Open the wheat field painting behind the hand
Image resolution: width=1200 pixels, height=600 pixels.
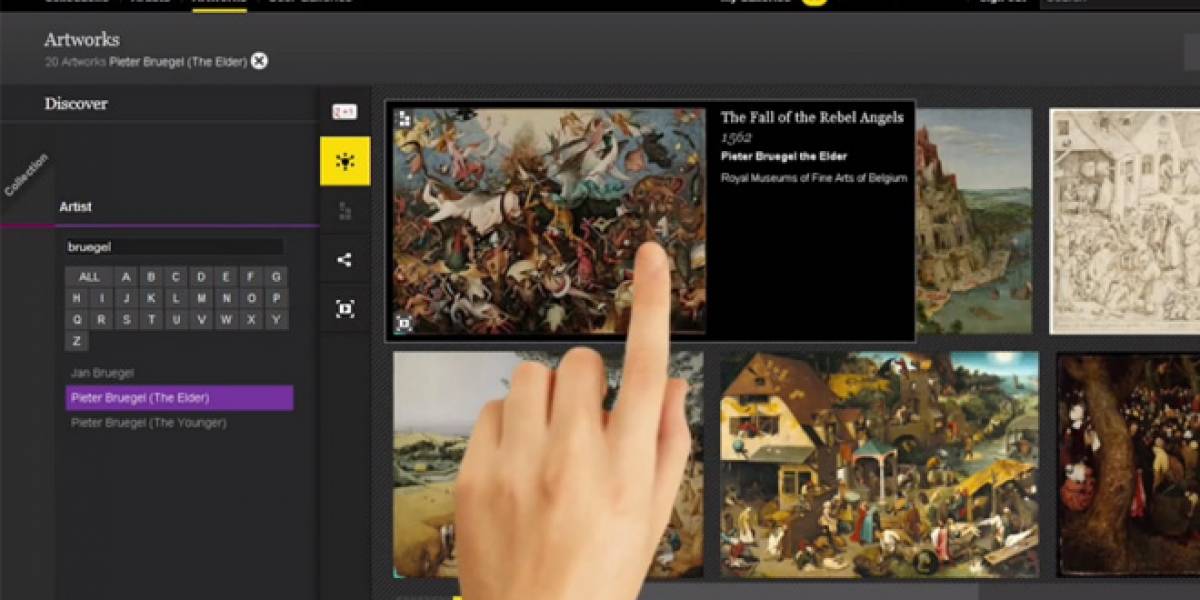(548, 464)
